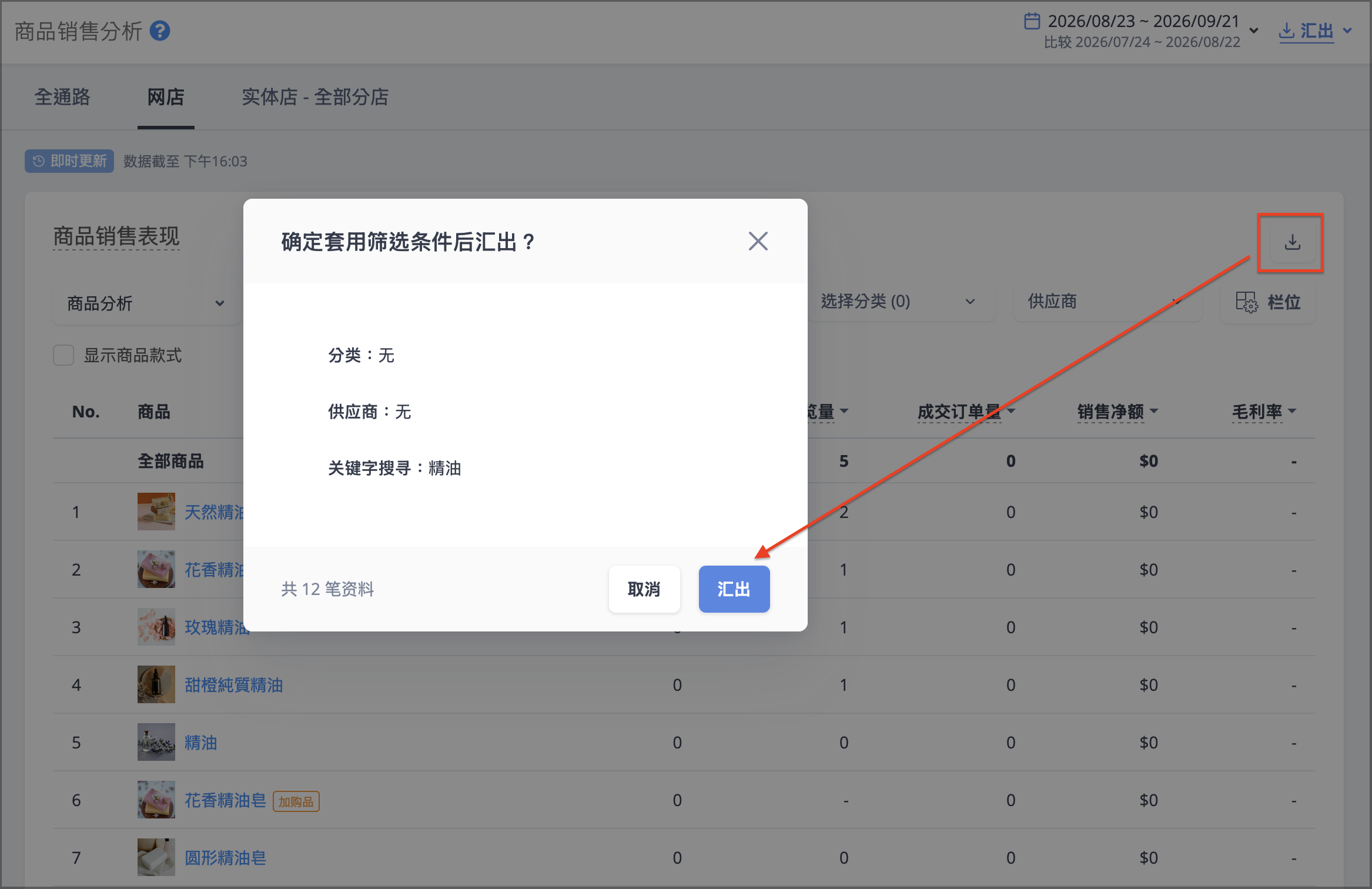Open the 栏位 column settings button
The width and height of the screenshot is (1372, 889).
[1268, 302]
